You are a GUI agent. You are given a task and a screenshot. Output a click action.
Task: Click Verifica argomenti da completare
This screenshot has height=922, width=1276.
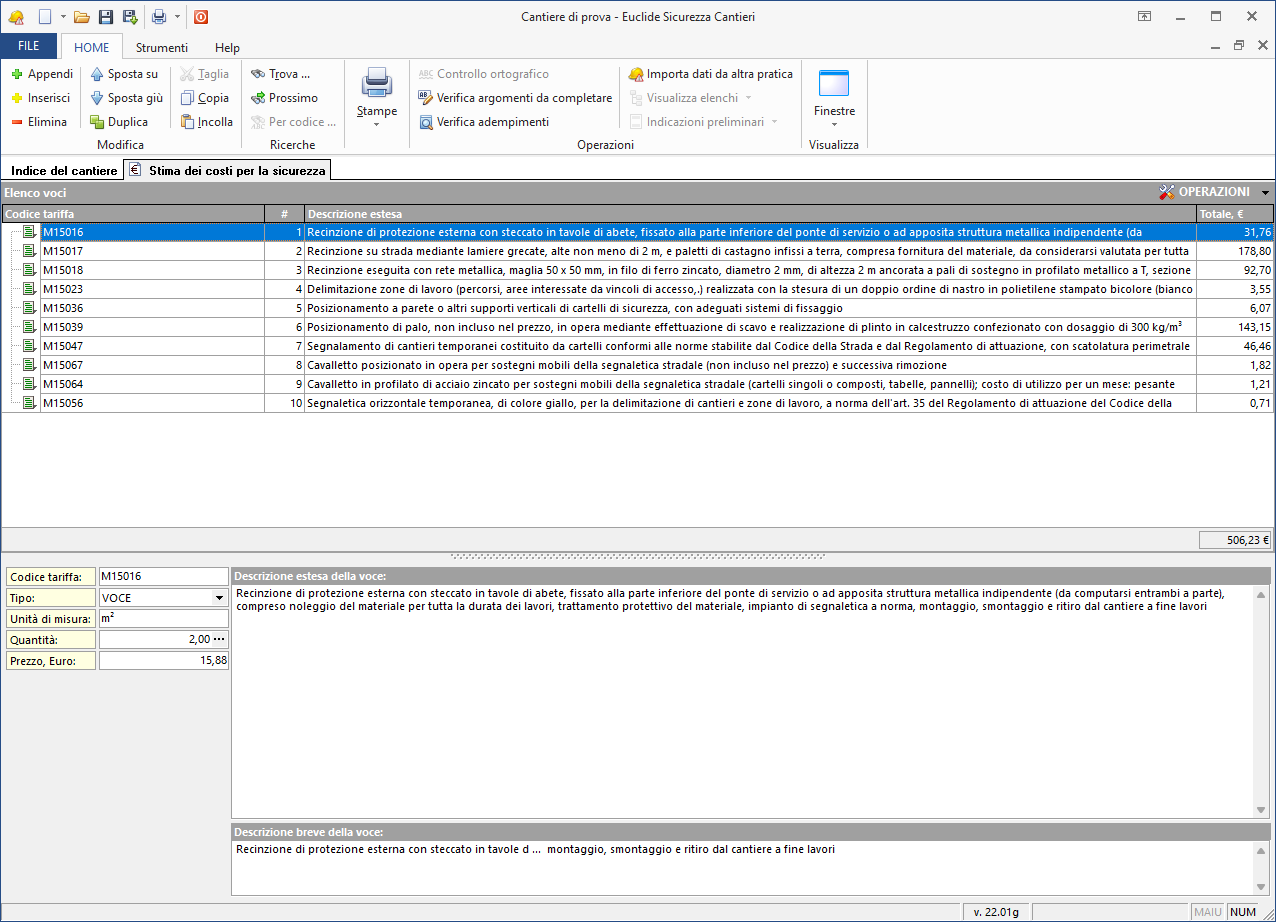(x=515, y=98)
